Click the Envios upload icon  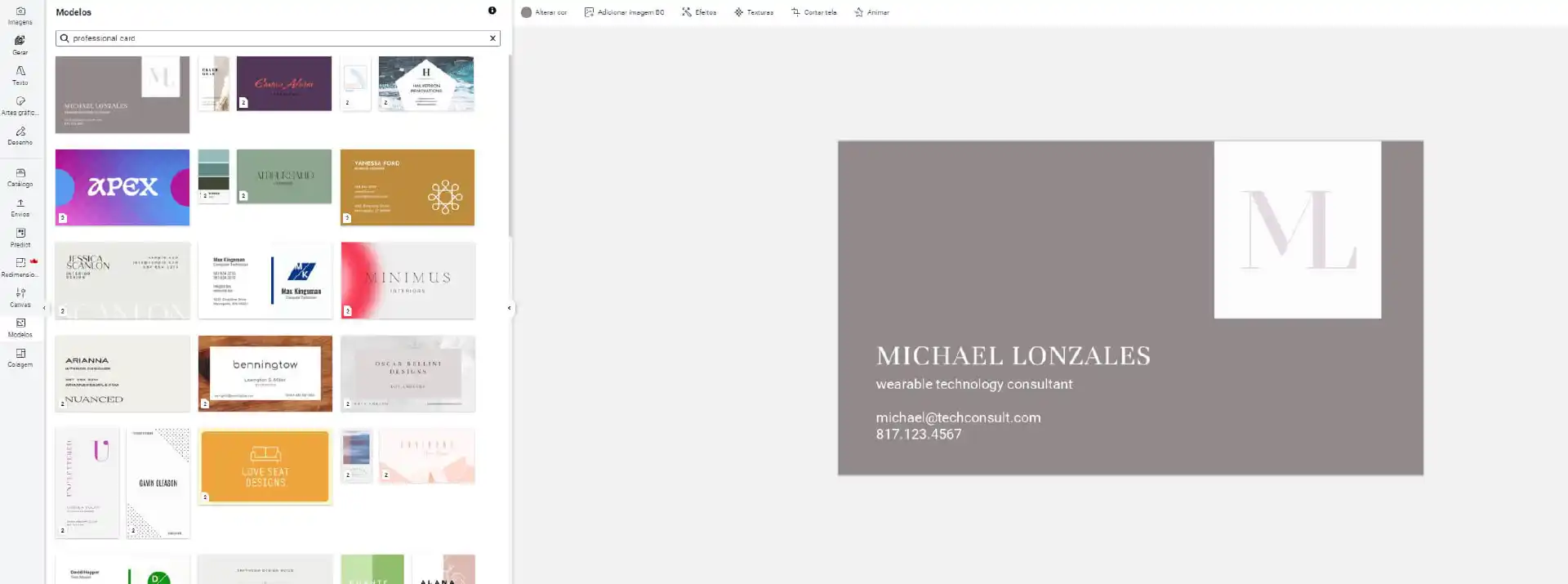click(20, 207)
